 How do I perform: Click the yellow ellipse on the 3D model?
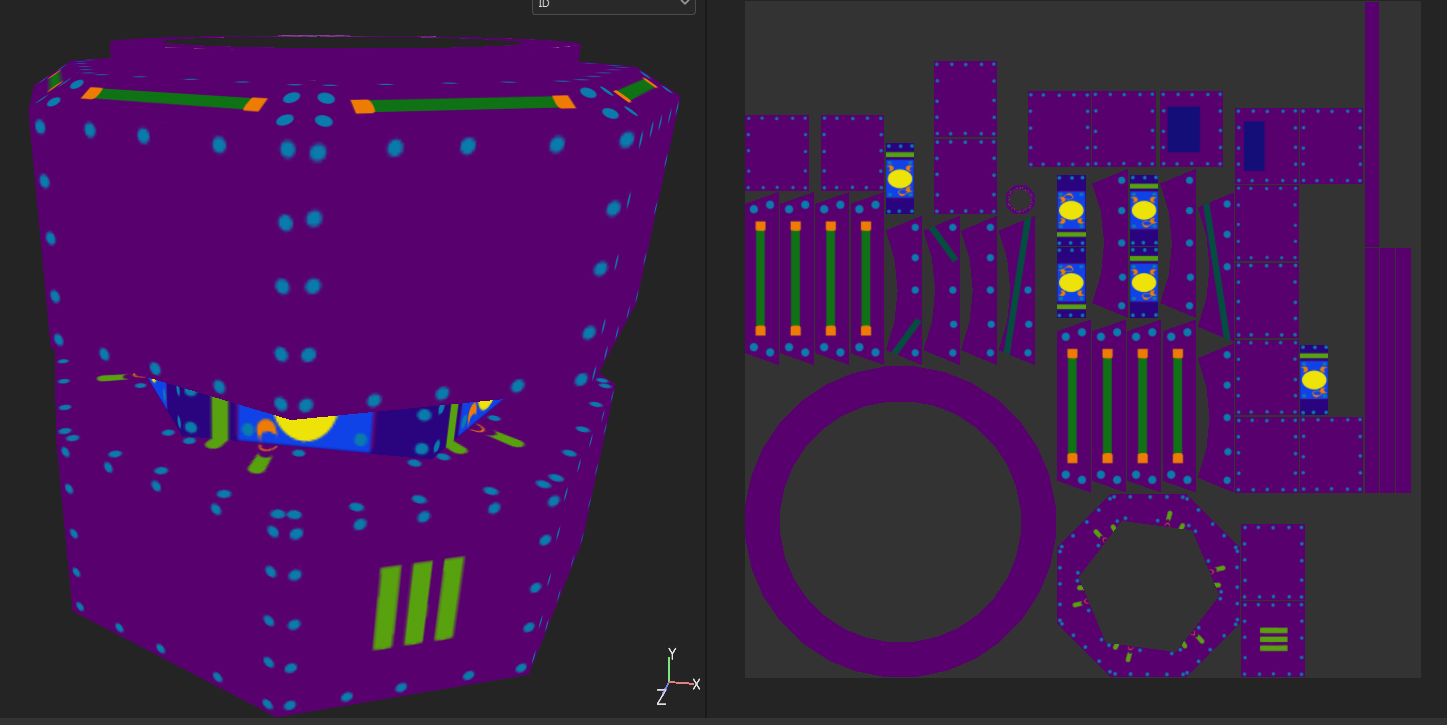click(304, 427)
